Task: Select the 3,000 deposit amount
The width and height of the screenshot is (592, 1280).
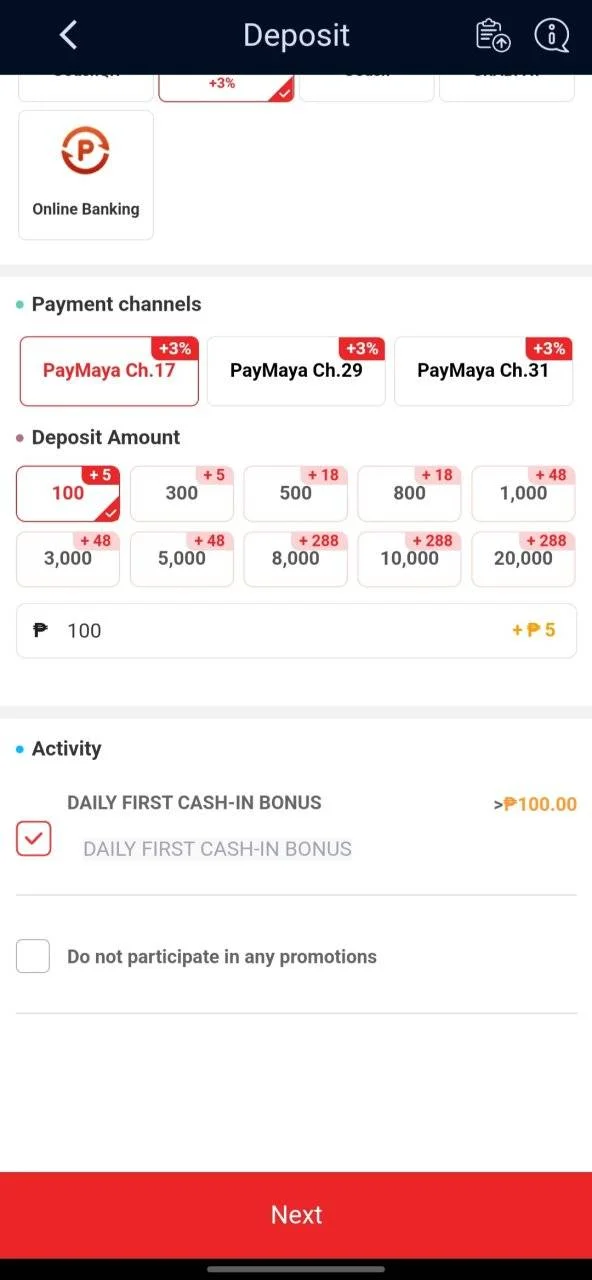Action: pos(68,559)
